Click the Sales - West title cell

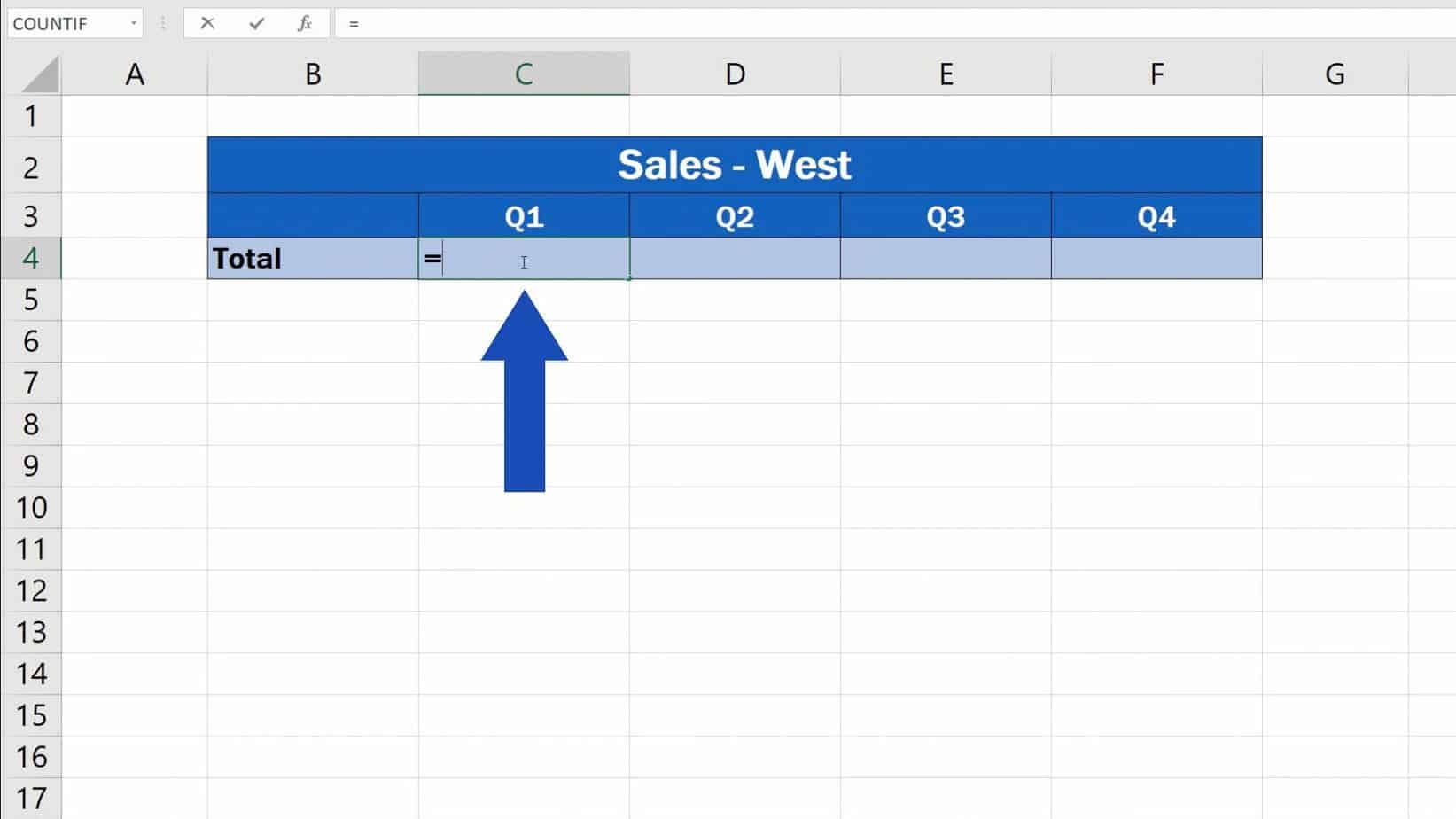(735, 165)
